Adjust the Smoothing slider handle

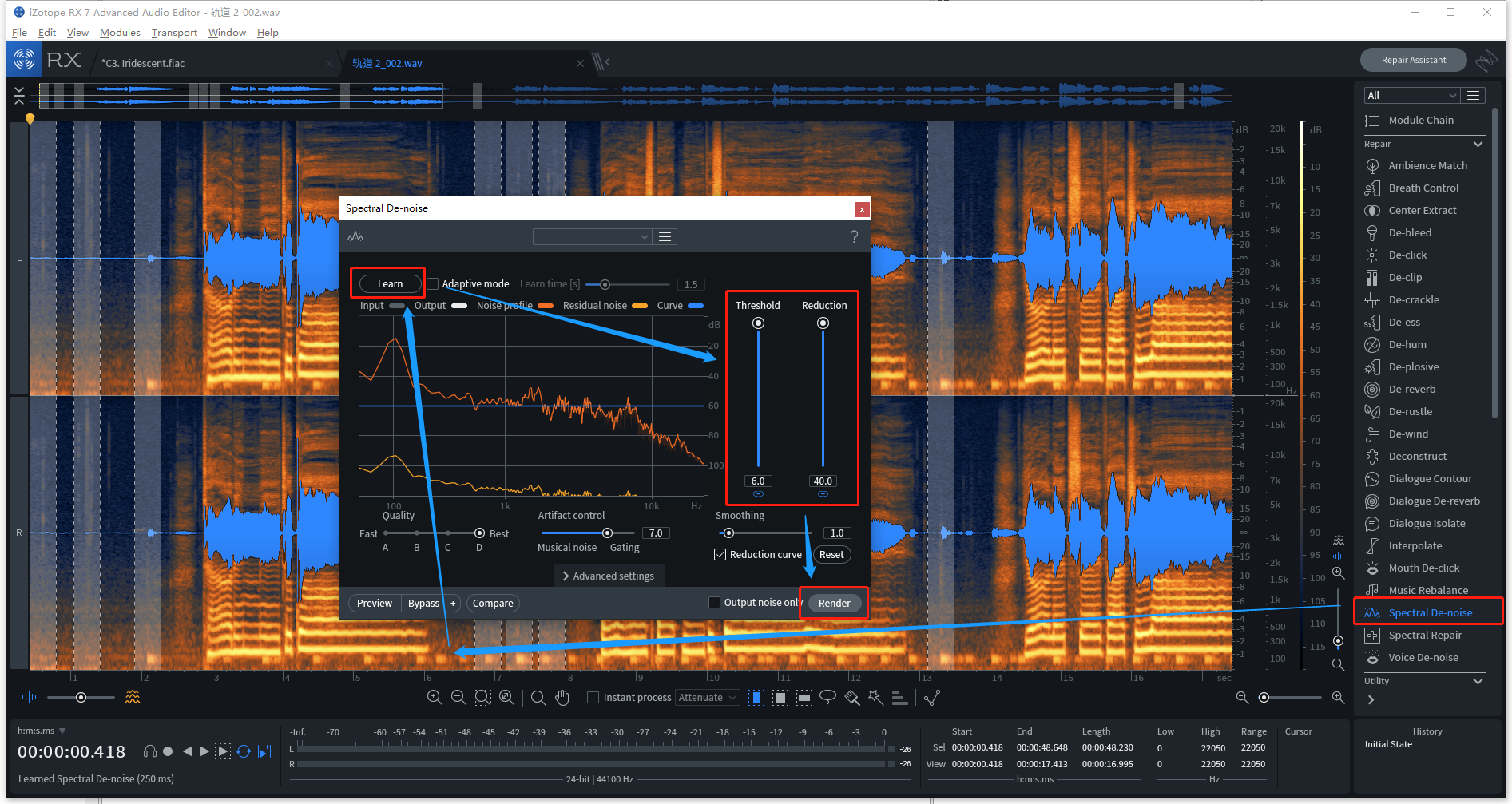tap(728, 533)
